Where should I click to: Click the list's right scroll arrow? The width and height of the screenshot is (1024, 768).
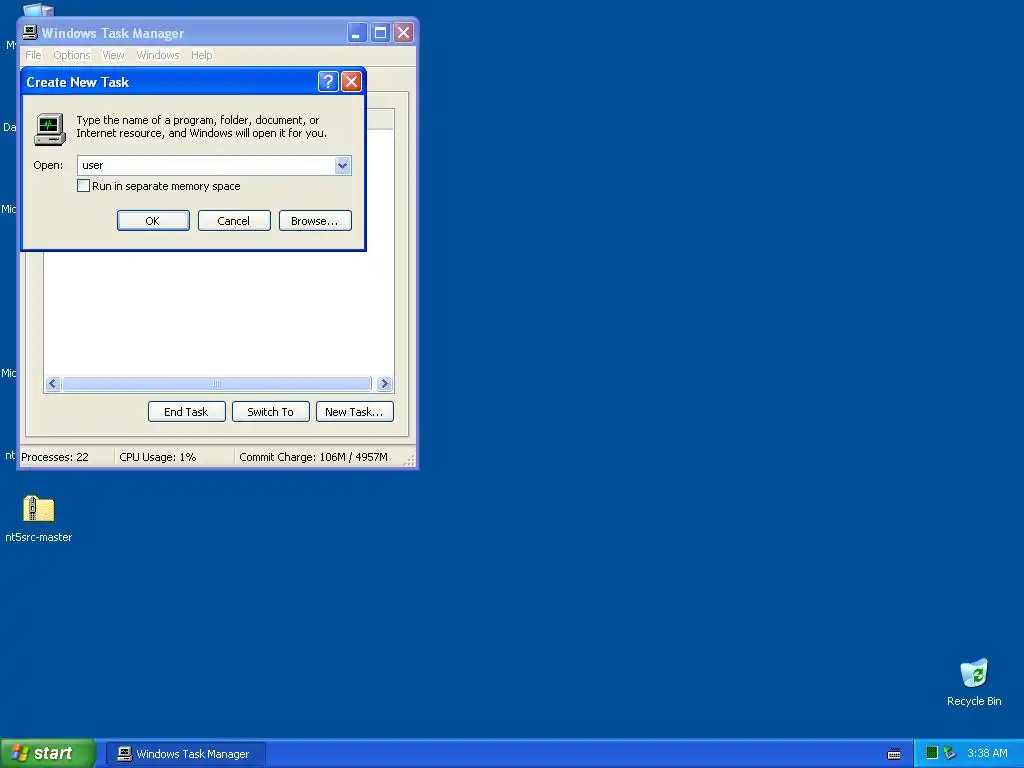pos(385,384)
